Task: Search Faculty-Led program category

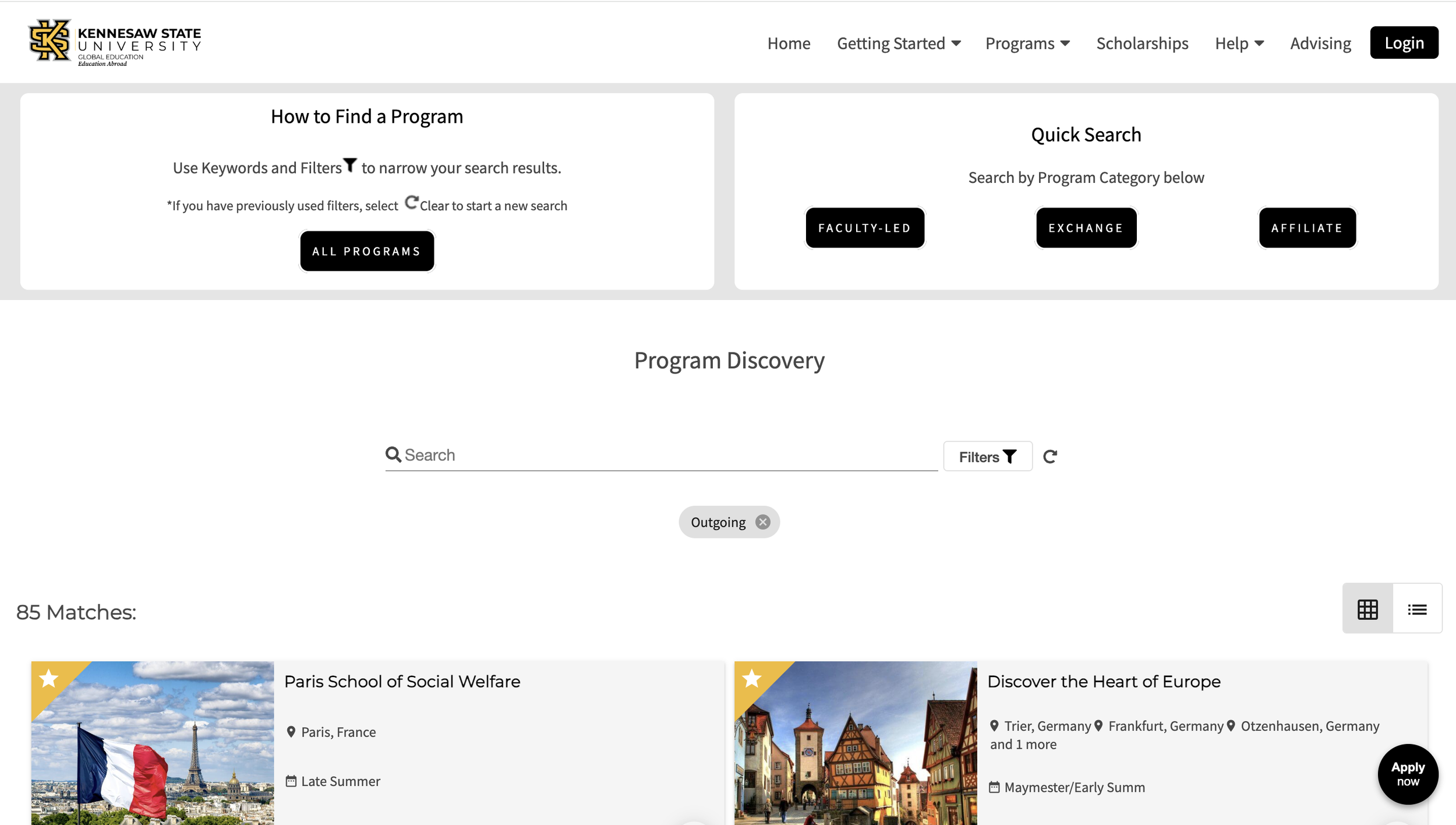Action: tap(864, 228)
